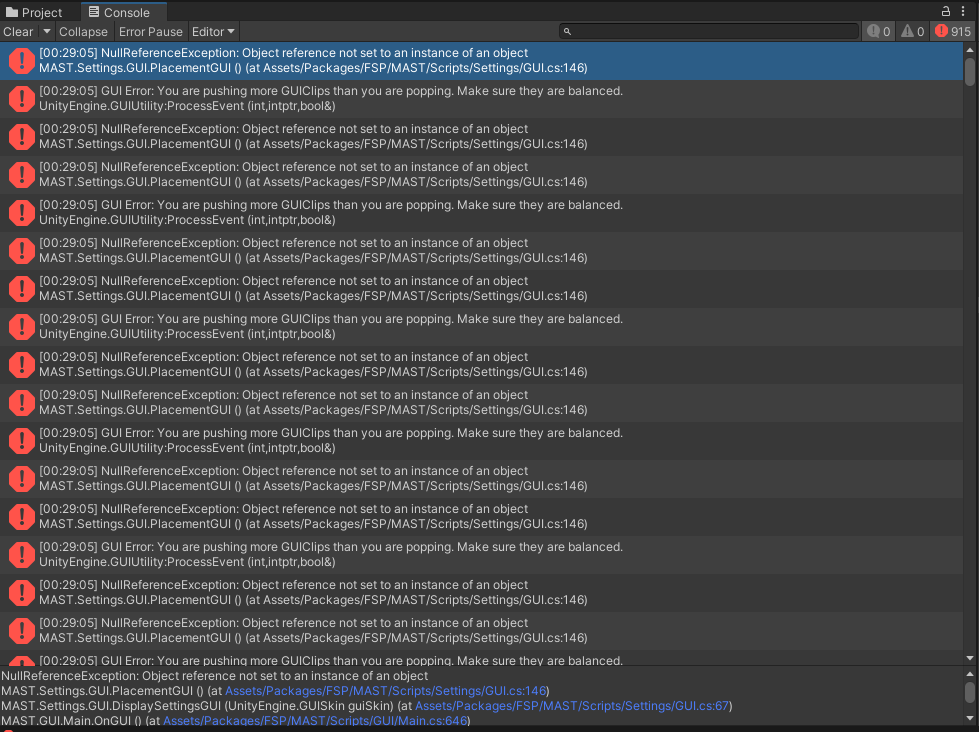This screenshot has height=732, width=979.
Task: Click the log list scroll-down arrow
Action: (x=970, y=658)
